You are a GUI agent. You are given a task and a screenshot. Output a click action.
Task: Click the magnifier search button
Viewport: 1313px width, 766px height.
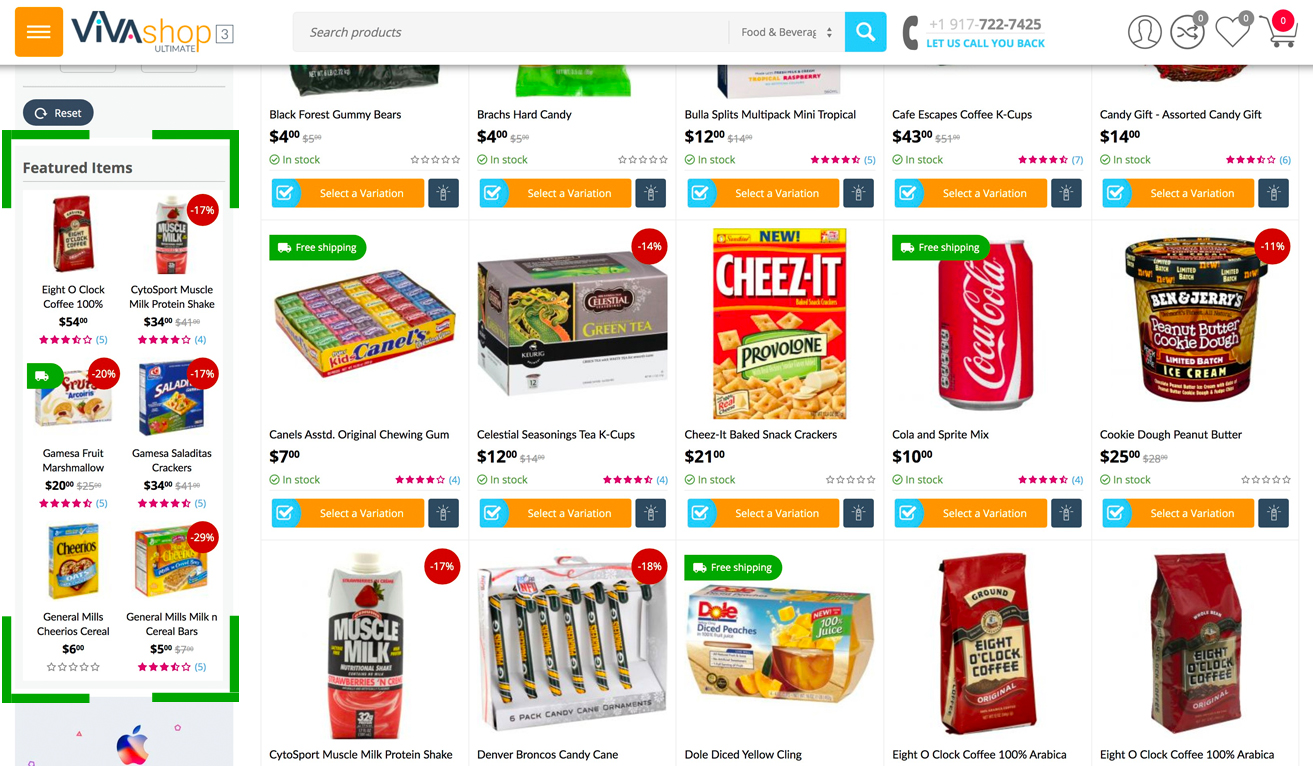click(865, 32)
